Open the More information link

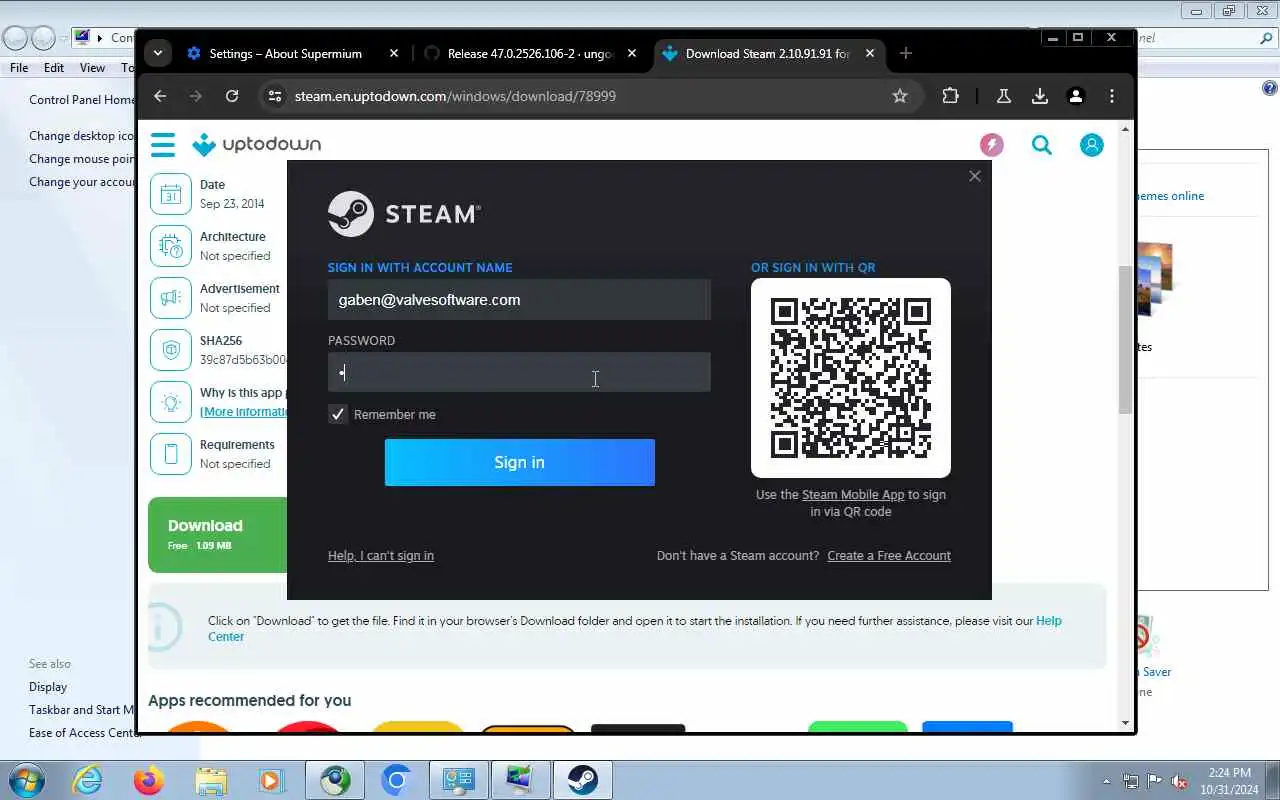coord(244,412)
